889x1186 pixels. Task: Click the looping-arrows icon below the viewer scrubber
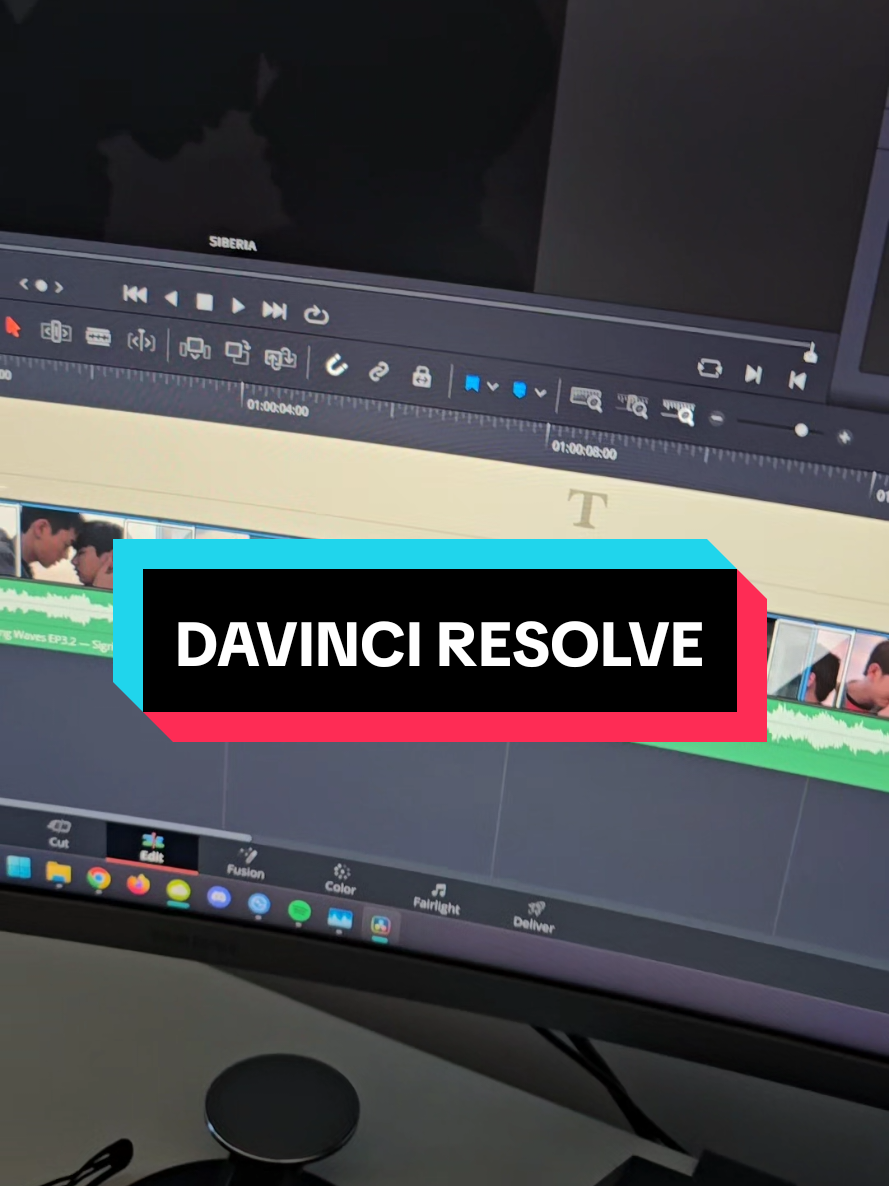point(710,368)
